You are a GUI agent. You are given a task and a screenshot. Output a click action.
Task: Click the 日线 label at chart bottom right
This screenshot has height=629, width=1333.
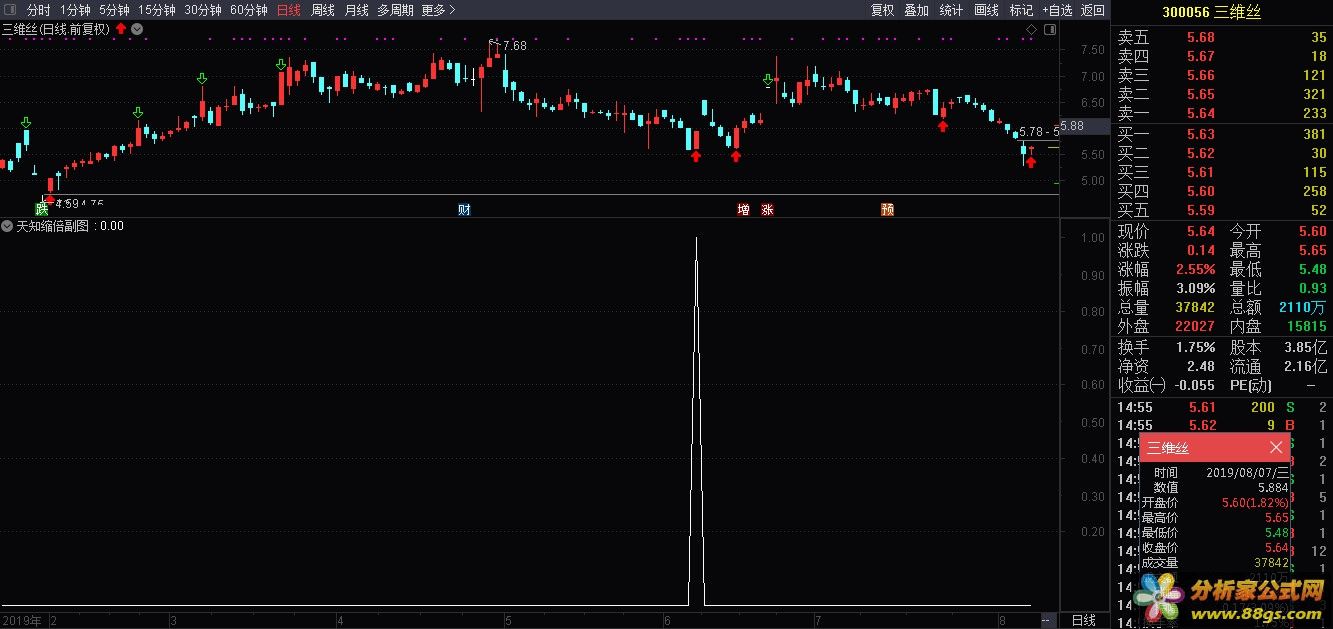[1084, 620]
